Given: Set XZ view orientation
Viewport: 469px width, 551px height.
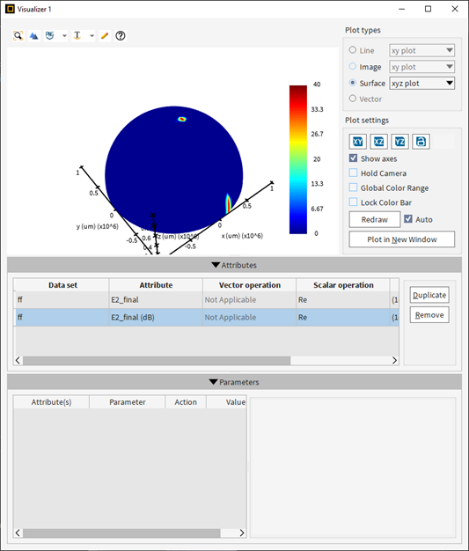Looking at the screenshot, I should click(379, 142).
